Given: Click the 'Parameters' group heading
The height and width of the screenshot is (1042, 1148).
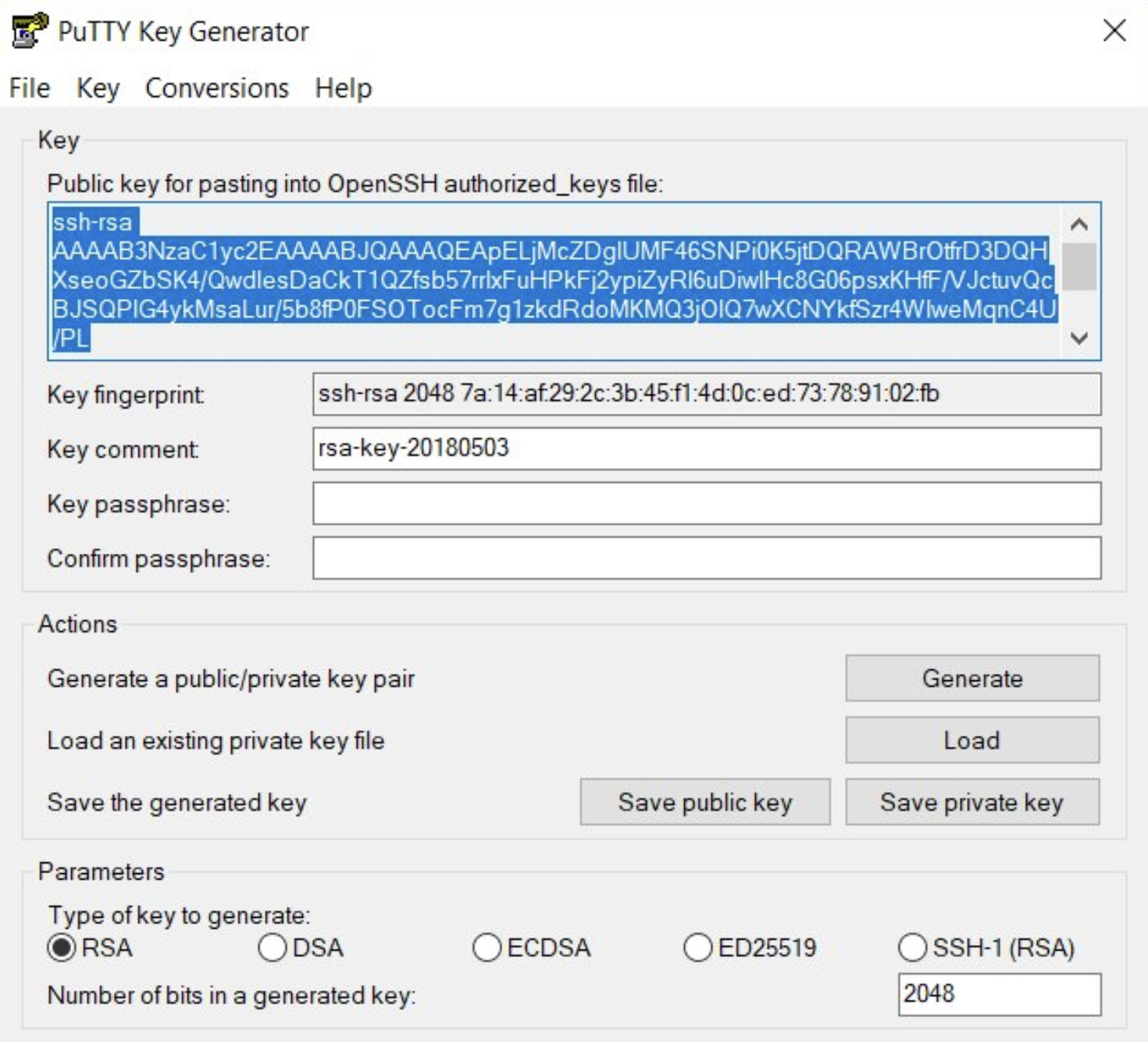Looking at the screenshot, I should tap(101, 872).
